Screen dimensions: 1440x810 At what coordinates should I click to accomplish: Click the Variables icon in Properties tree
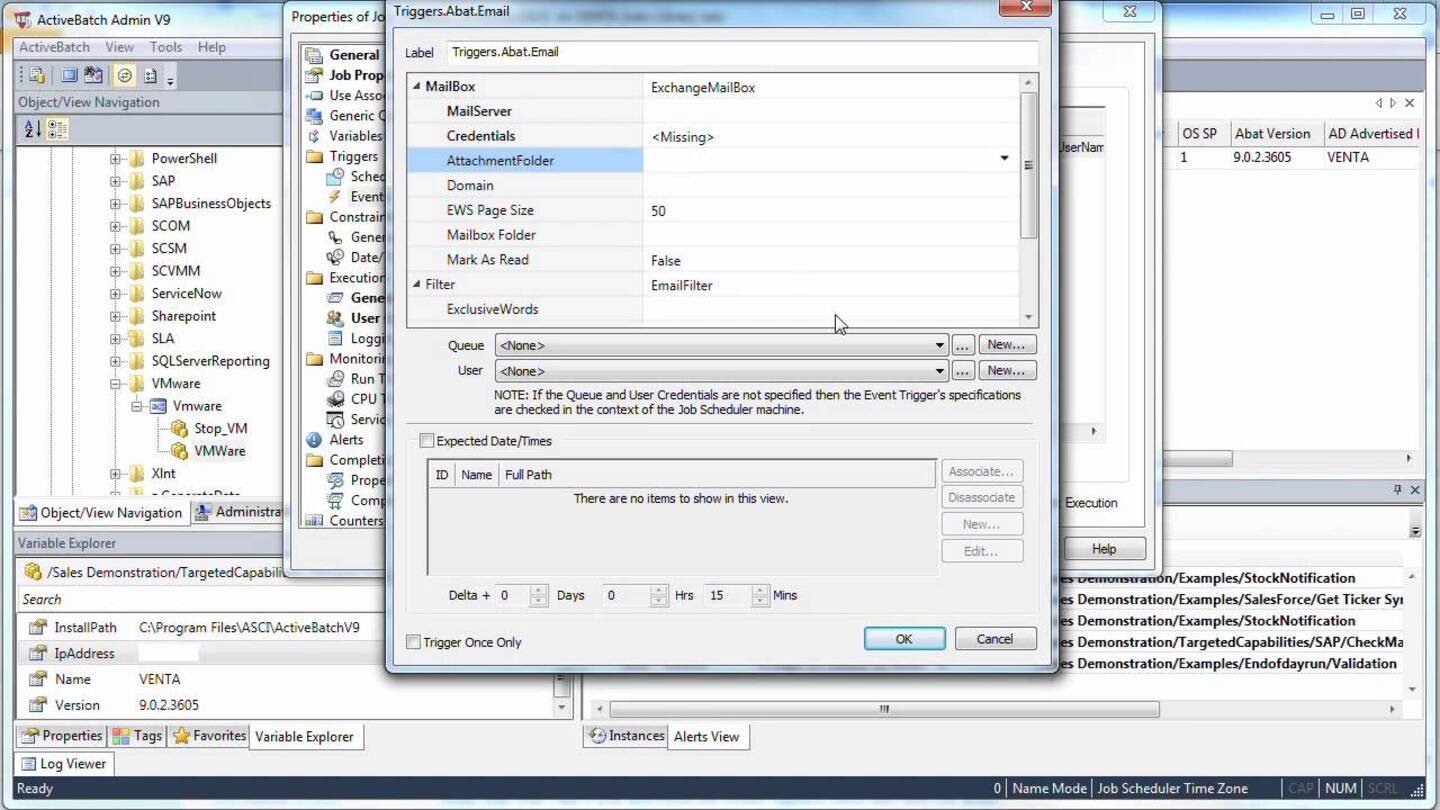point(314,136)
